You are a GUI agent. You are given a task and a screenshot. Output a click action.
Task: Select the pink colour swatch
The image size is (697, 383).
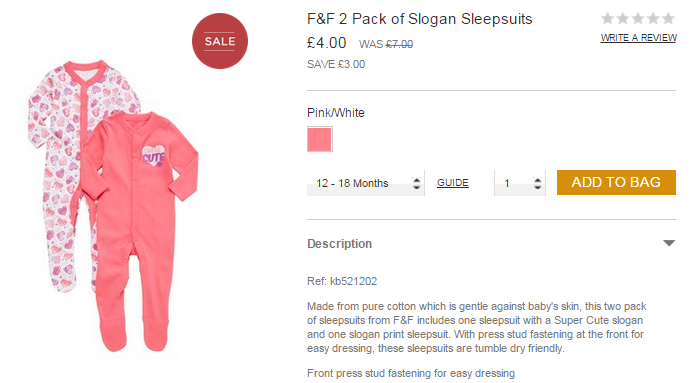point(320,139)
